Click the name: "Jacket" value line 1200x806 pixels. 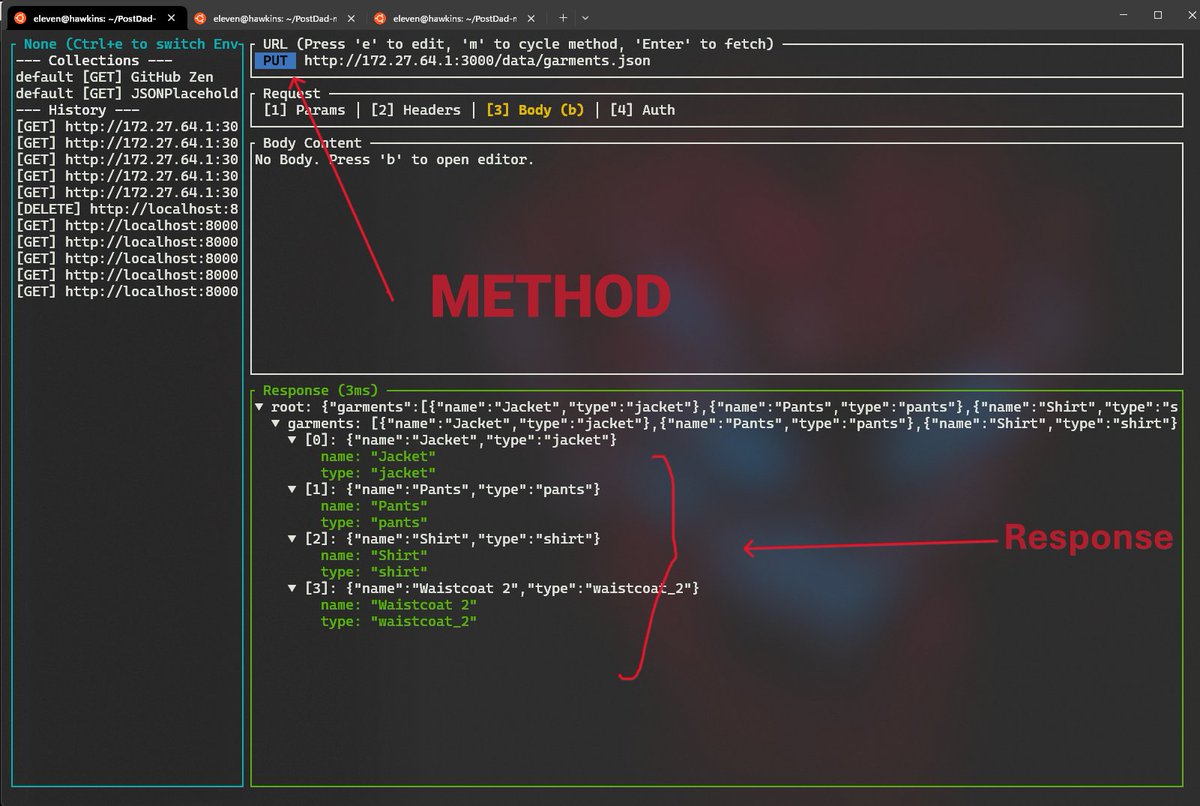[x=378, y=456]
